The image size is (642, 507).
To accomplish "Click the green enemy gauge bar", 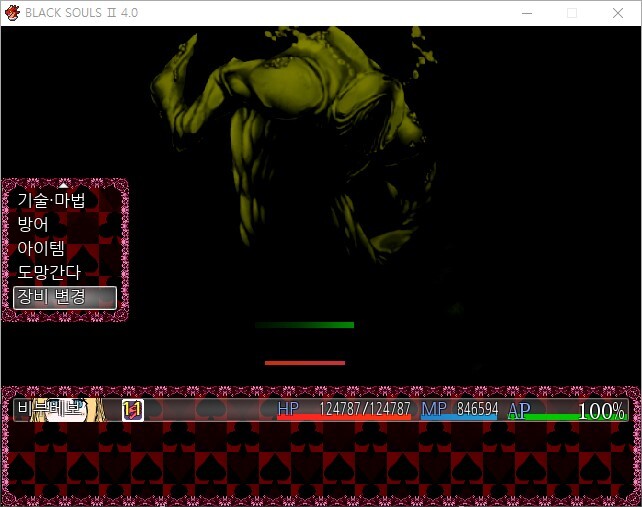I will 304,325.
